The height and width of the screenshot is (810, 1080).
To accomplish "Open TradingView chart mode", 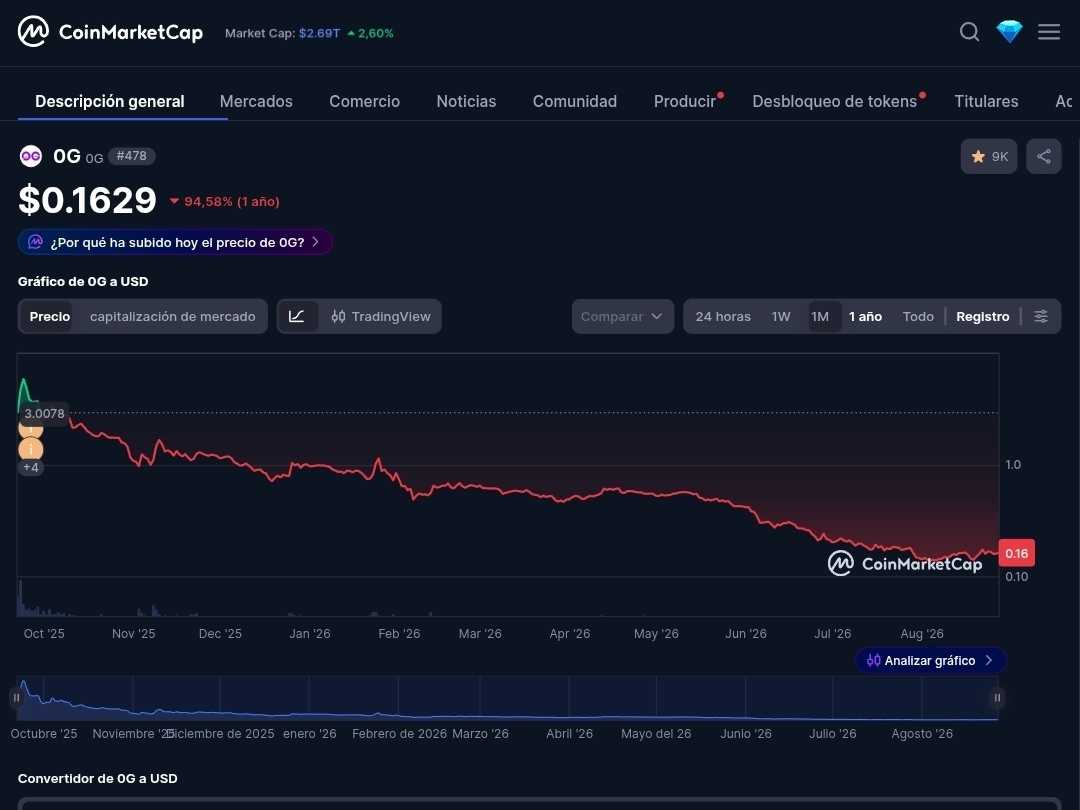I will (380, 316).
